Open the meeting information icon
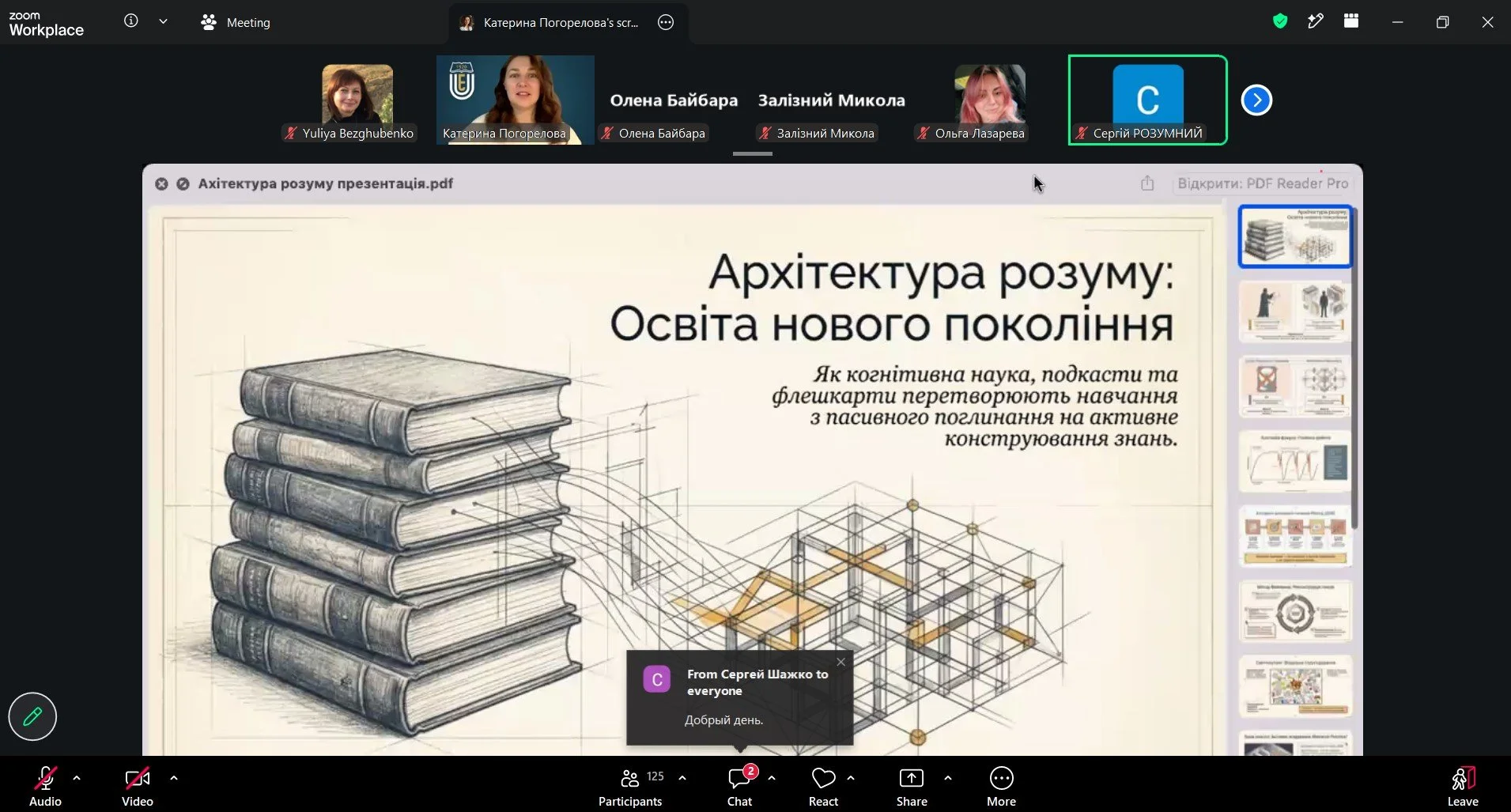The image size is (1511, 812). click(131, 21)
